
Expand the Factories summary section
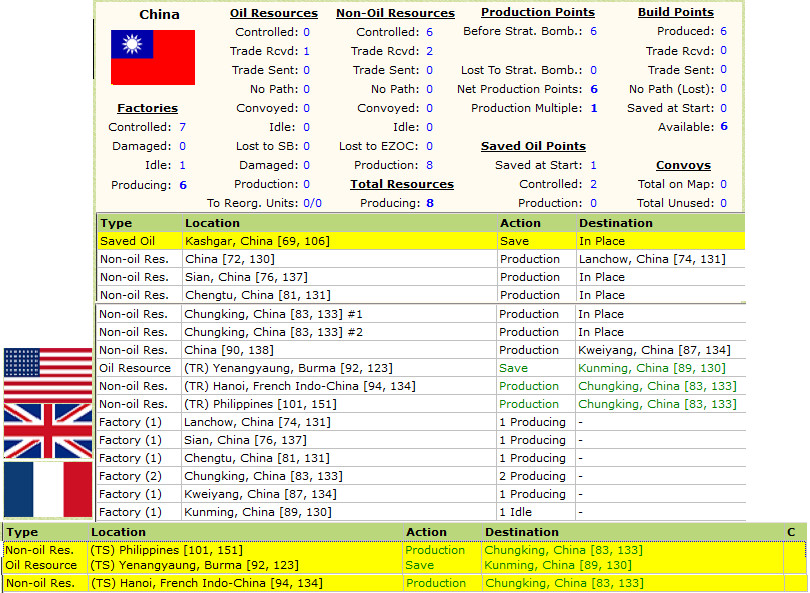[147, 108]
